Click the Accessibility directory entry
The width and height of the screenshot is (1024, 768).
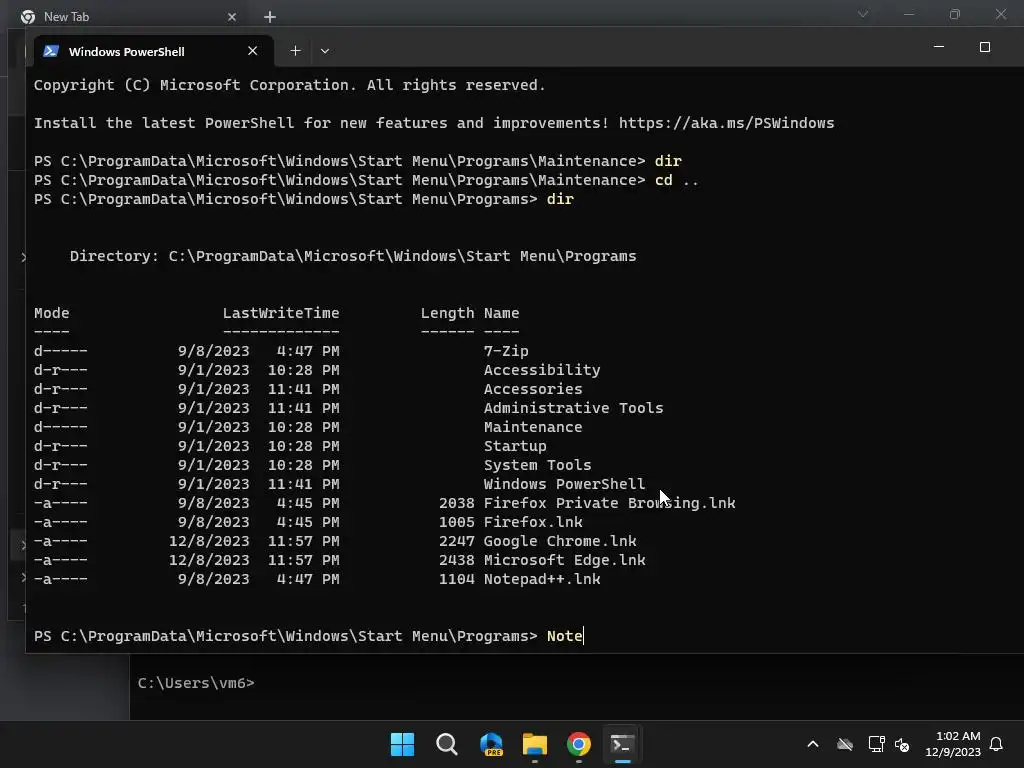[541, 370]
